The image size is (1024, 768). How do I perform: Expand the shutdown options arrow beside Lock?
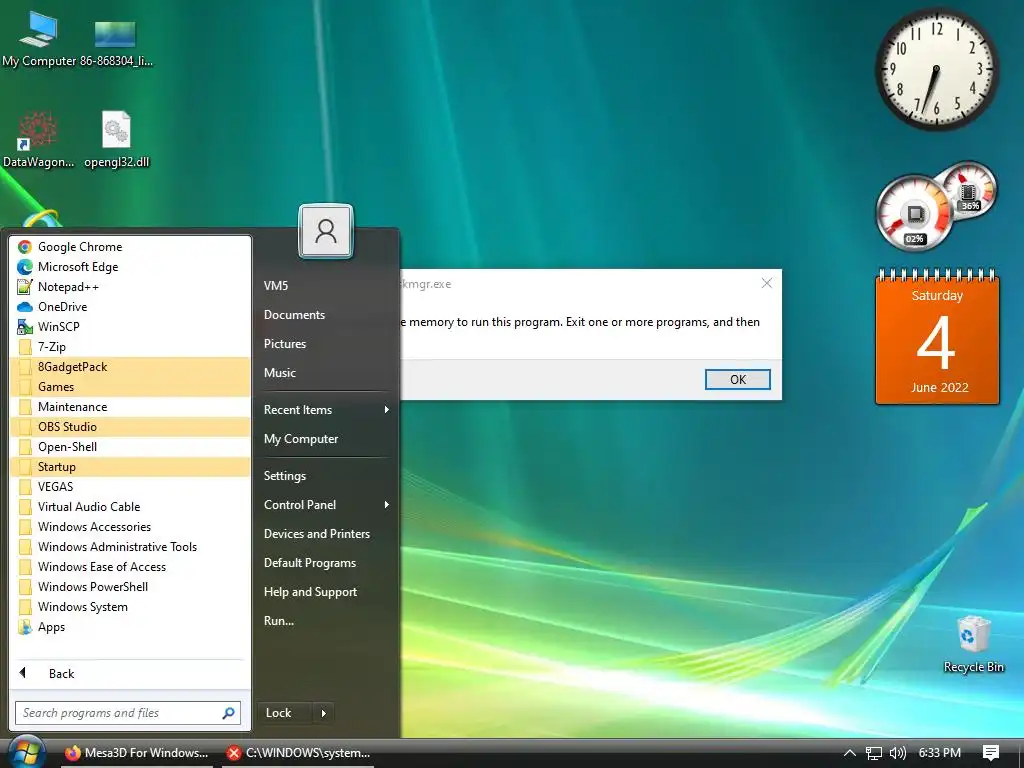coord(323,713)
